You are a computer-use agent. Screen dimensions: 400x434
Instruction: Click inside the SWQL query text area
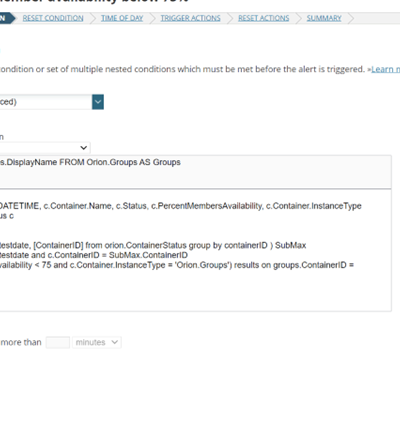[x=195, y=250]
